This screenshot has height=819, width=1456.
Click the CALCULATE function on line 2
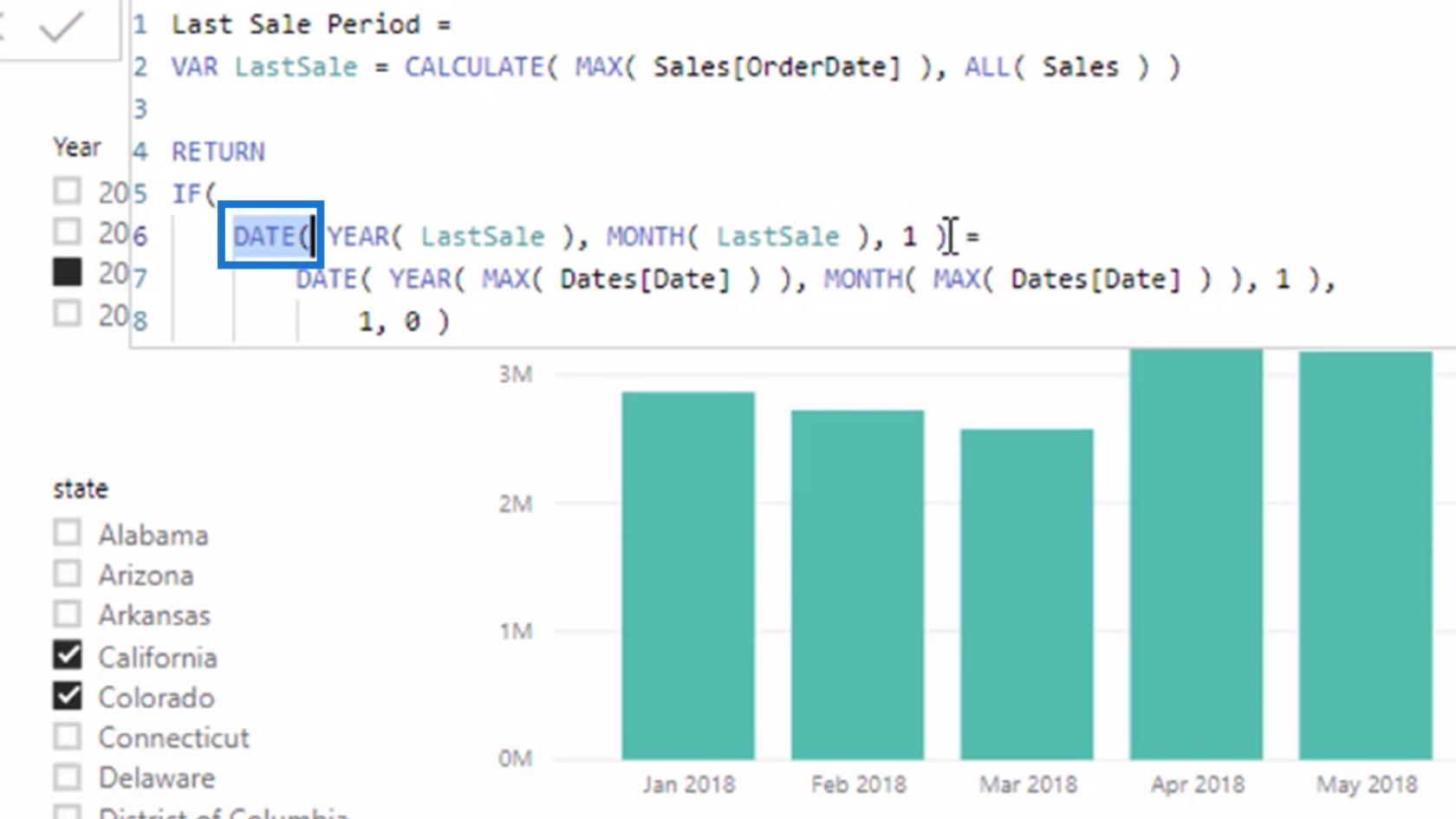pyautogui.click(x=473, y=67)
